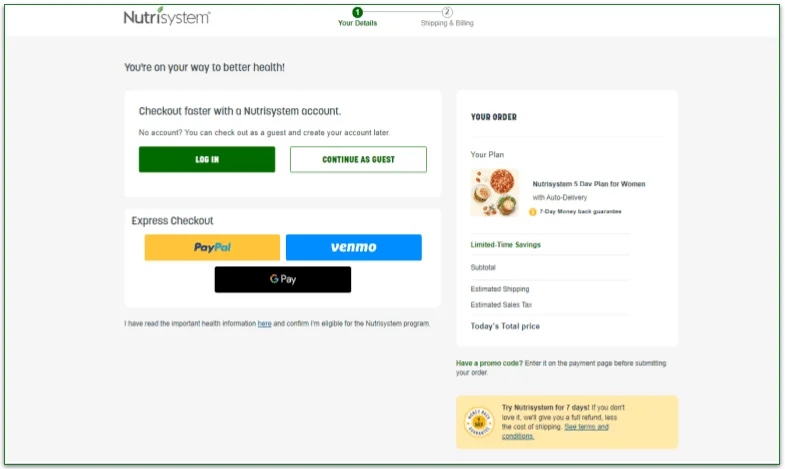Click the 'Express Checkout' heading
785x469 pixels.
pos(172,221)
